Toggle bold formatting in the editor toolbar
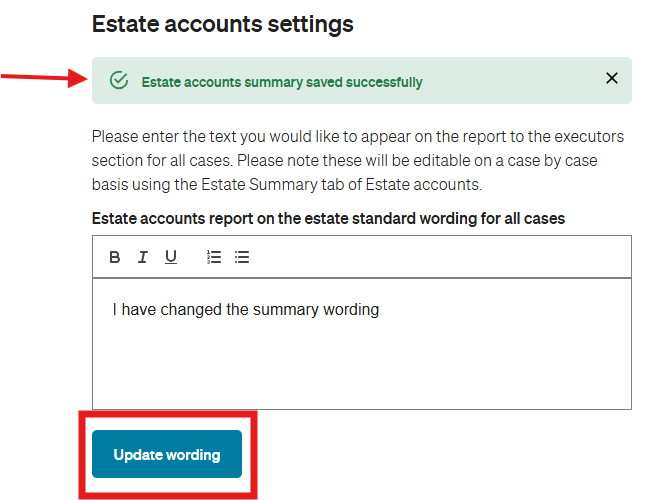This screenshot has width=654, height=500. 115,257
